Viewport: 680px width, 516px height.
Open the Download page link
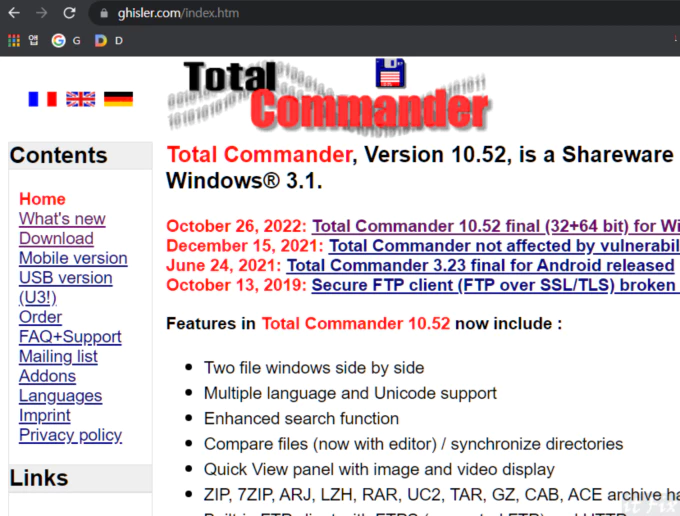(56, 238)
